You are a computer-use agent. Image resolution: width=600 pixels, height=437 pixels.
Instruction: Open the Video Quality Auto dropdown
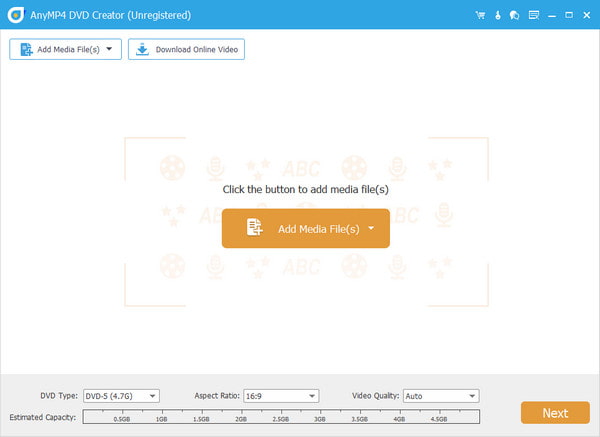point(441,396)
